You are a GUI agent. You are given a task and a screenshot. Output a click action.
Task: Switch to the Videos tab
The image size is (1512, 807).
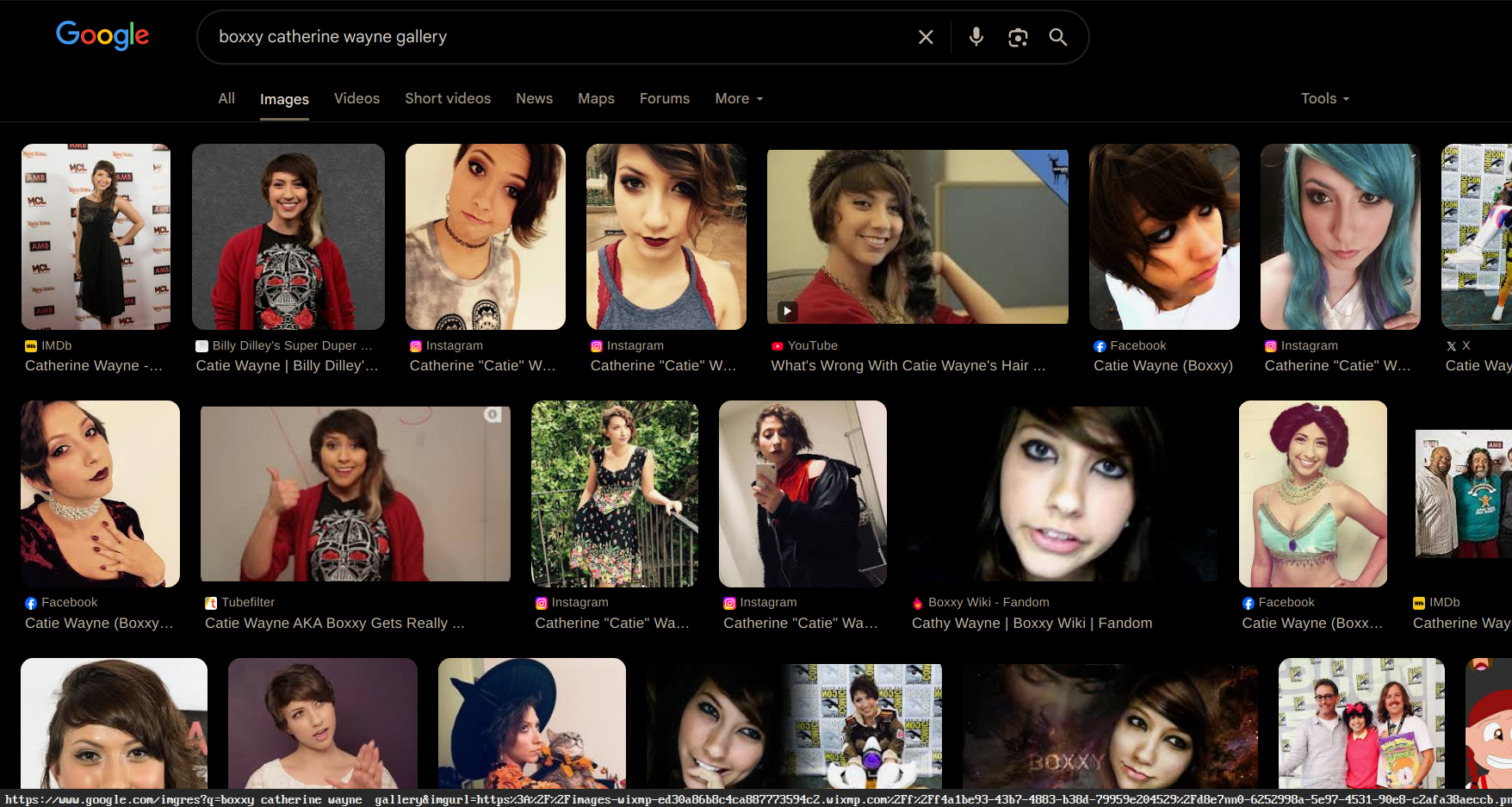click(356, 98)
